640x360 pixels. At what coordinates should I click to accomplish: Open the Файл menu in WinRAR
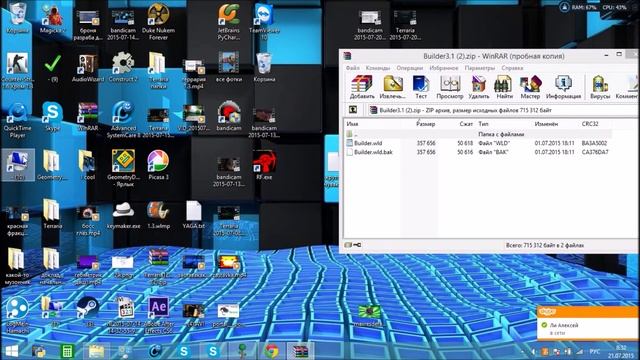[x=352, y=68]
